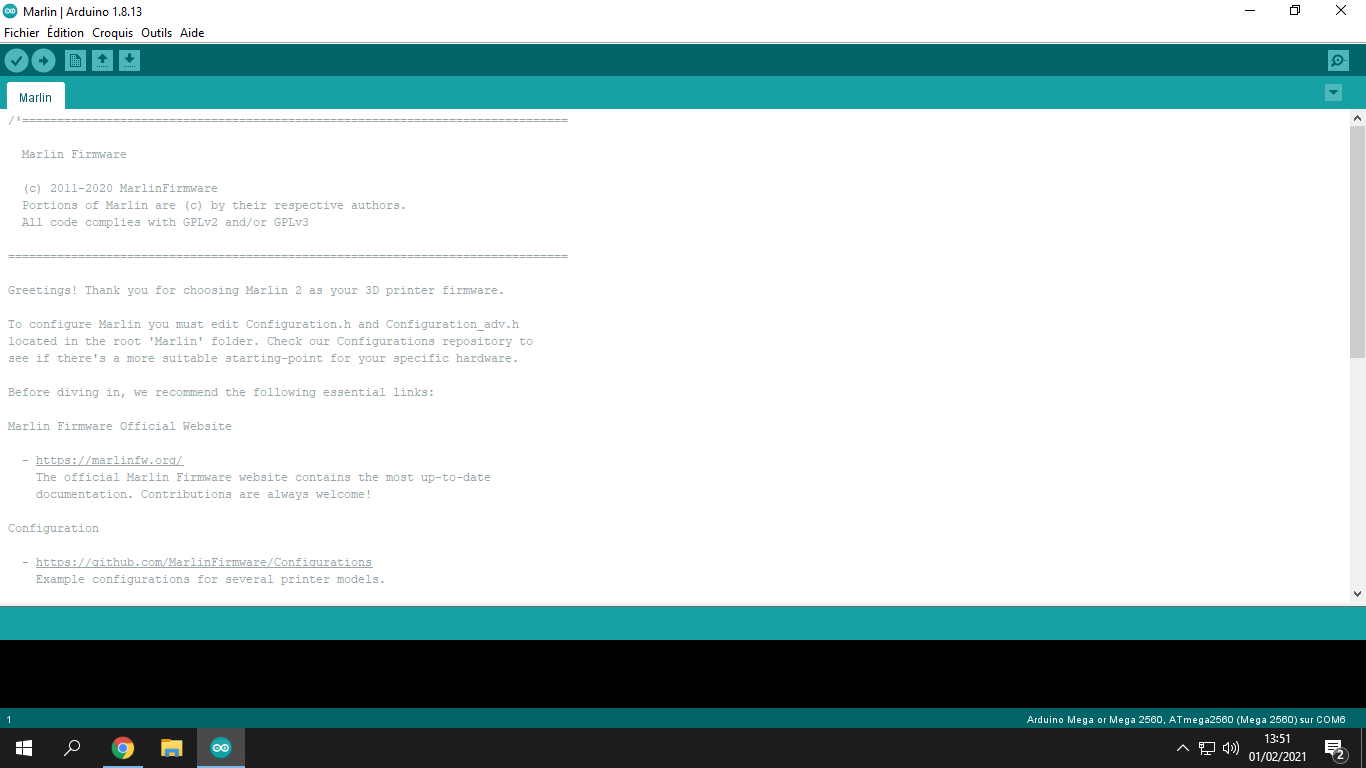Open the Croquis menu

[x=113, y=33]
